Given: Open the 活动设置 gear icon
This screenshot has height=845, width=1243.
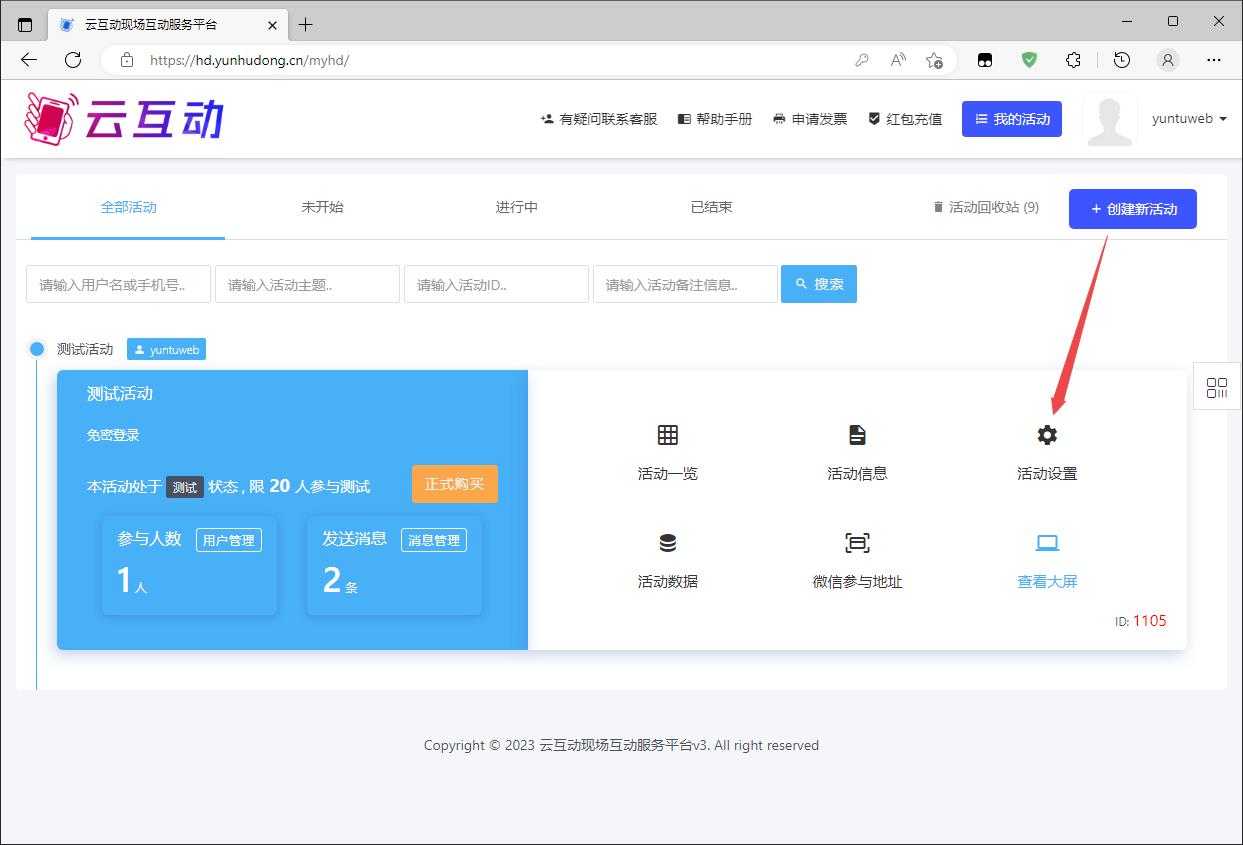Looking at the screenshot, I should point(1047,435).
